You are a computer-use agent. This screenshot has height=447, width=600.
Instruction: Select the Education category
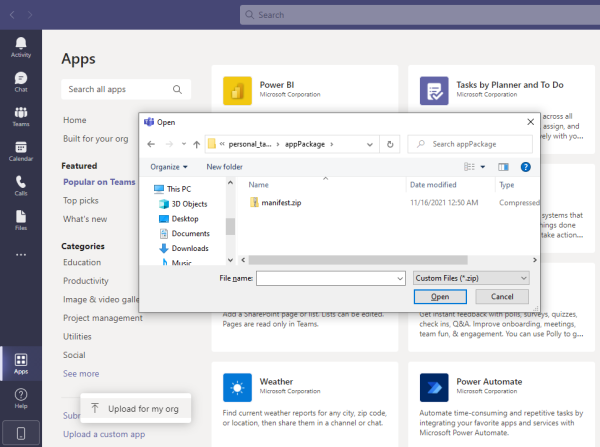point(82,262)
